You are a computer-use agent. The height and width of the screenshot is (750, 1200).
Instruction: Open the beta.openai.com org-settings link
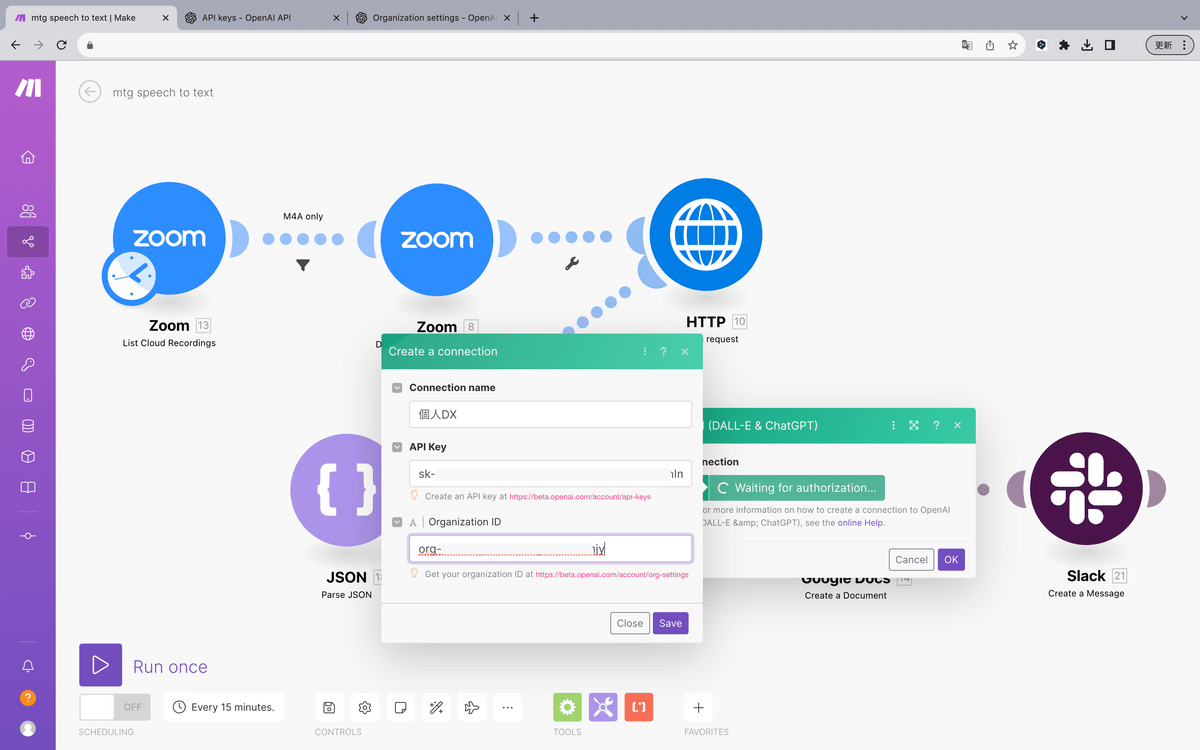[612, 575]
